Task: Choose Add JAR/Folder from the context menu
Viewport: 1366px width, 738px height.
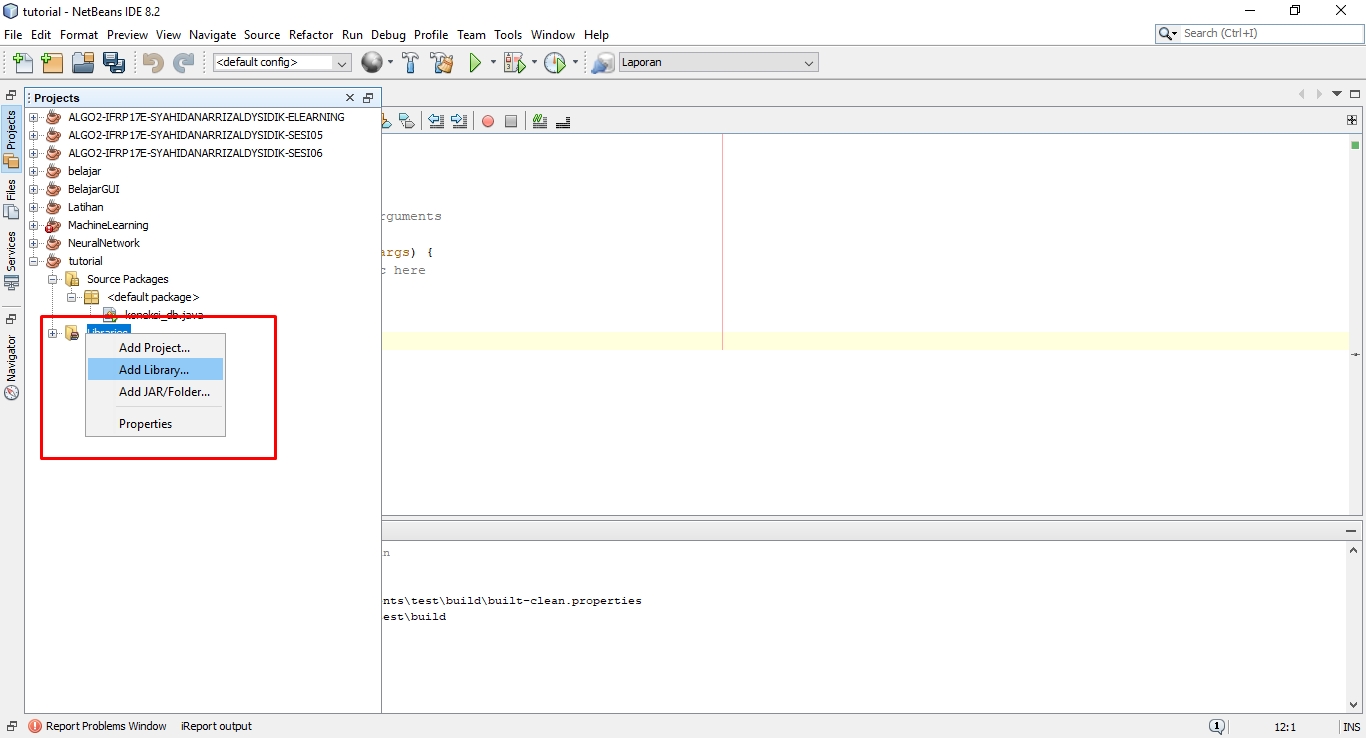Action: pos(164,391)
